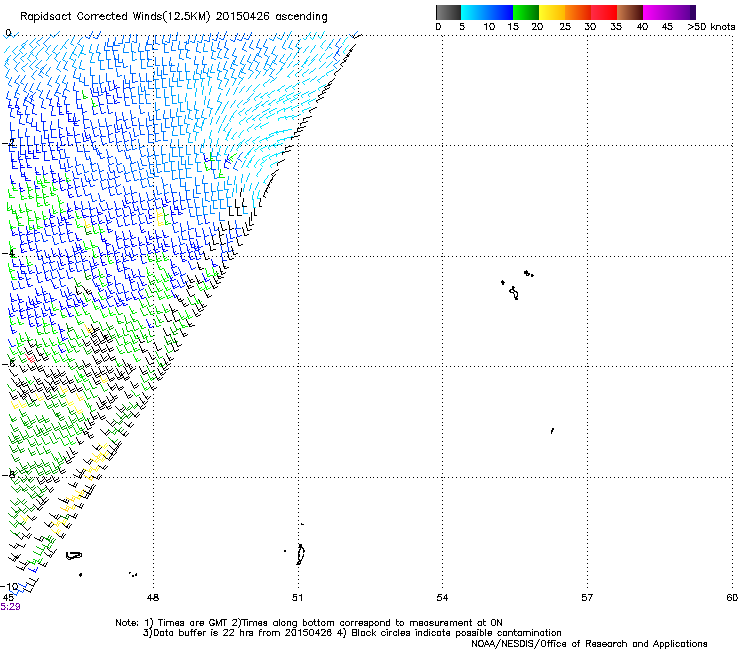Click the legend value '10'

tap(489, 27)
